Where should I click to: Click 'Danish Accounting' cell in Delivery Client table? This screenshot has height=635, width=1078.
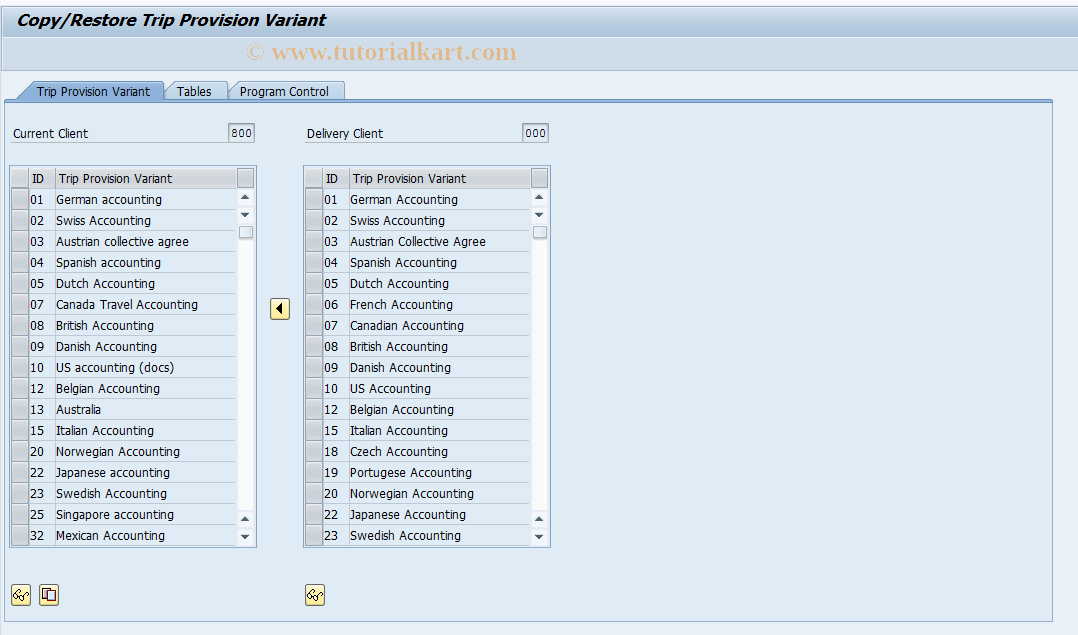click(439, 368)
